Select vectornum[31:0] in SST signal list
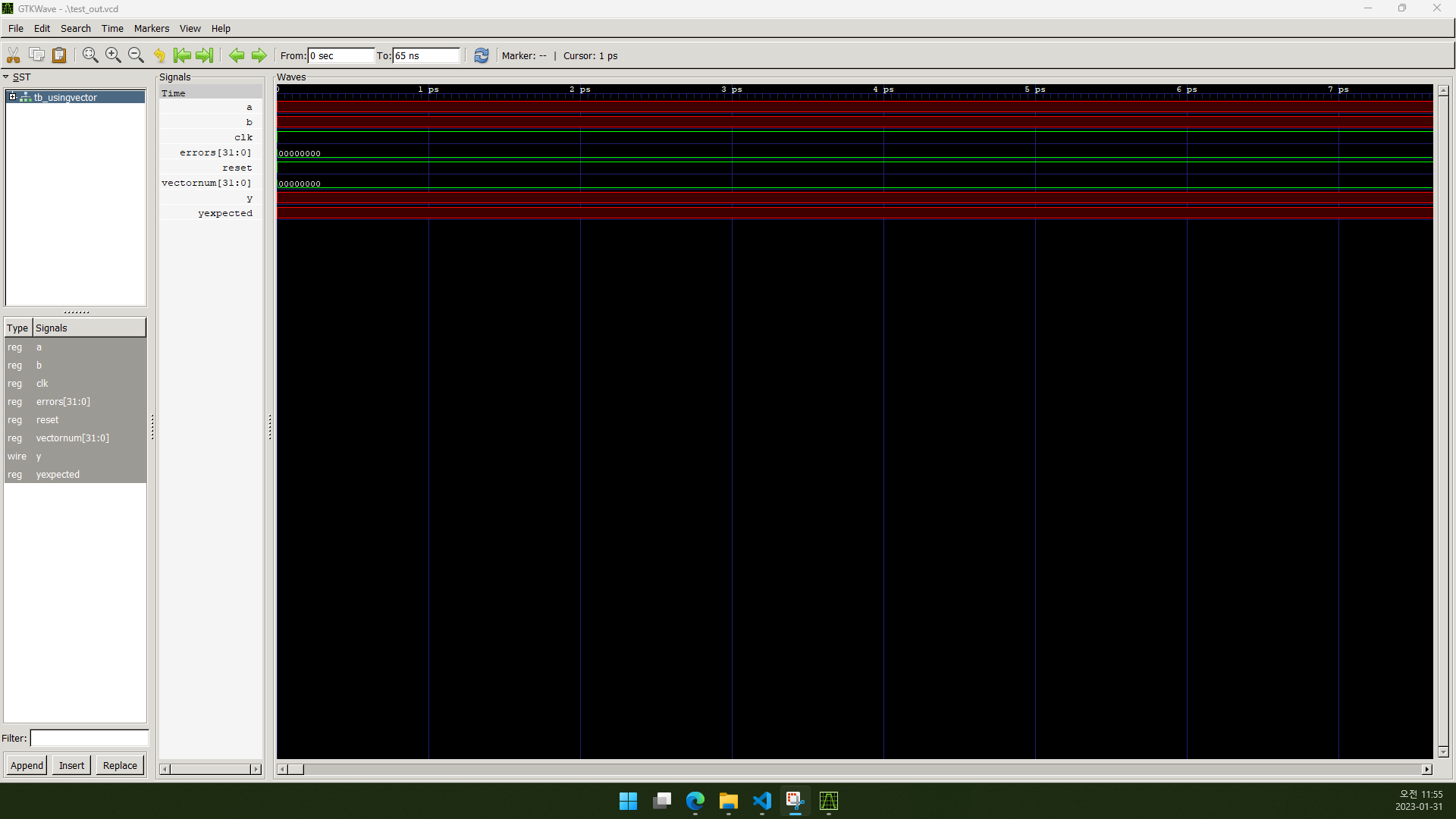Image resolution: width=1456 pixels, height=819 pixels. click(75, 438)
